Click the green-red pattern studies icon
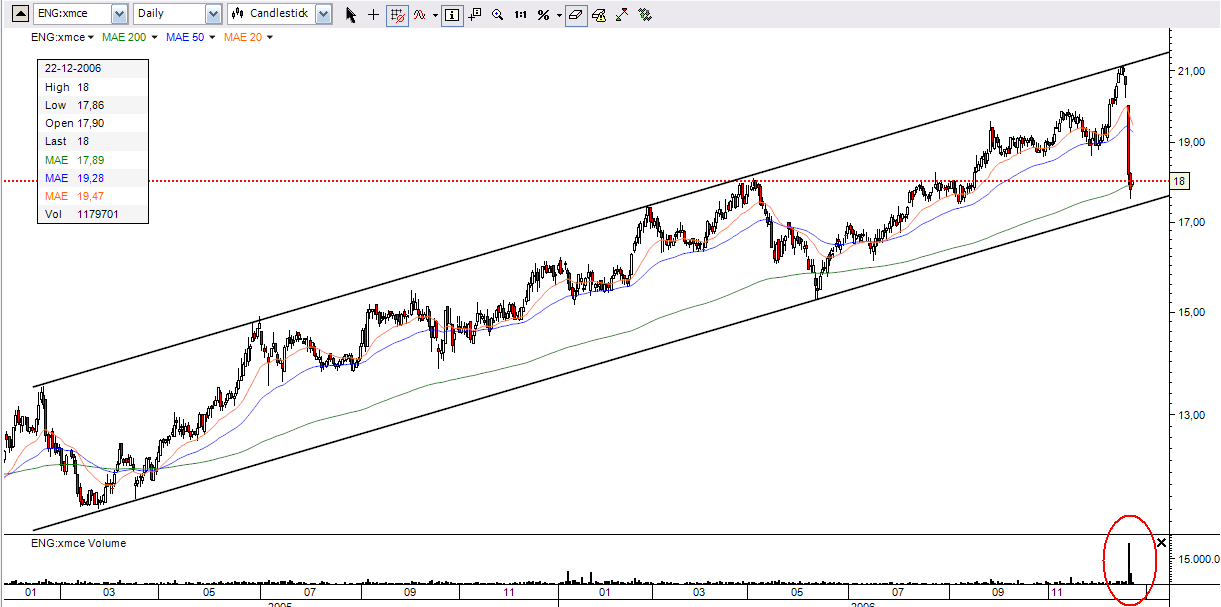The width and height of the screenshot is (1221, 607). pos(645,15)
